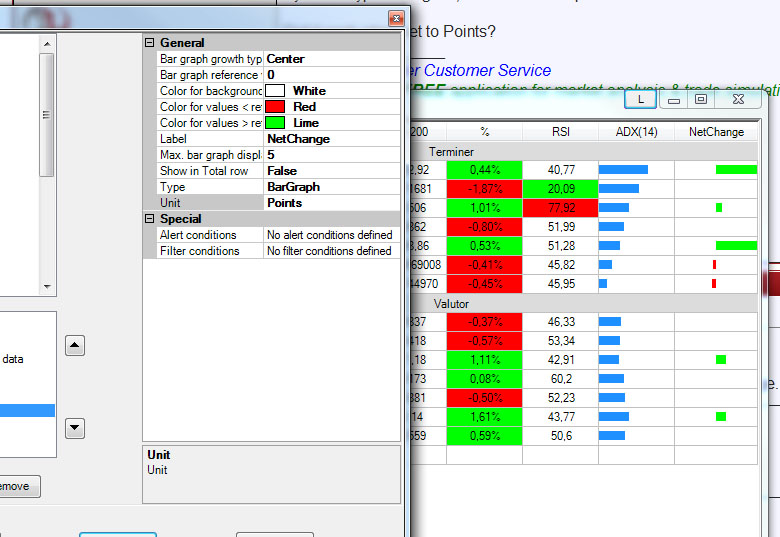Select the Terminer group row

584,152
